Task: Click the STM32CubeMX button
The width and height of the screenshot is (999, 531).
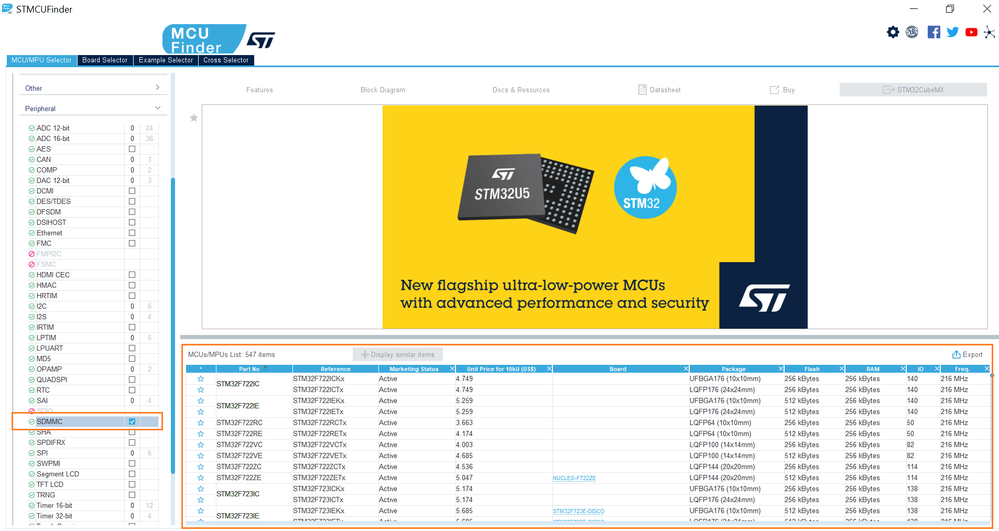Action: [913, 90]
